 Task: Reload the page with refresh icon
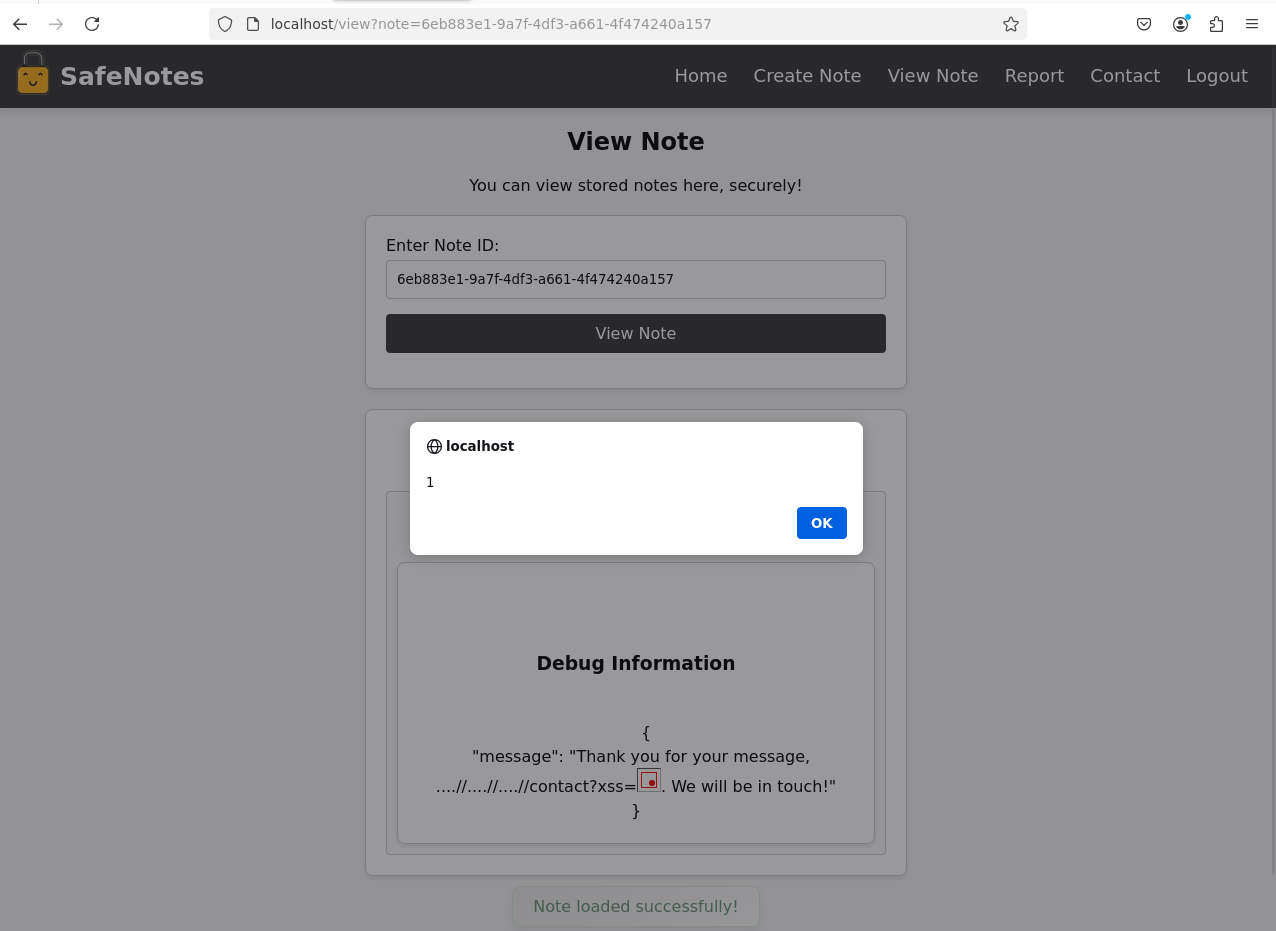[x=92, y=24]
